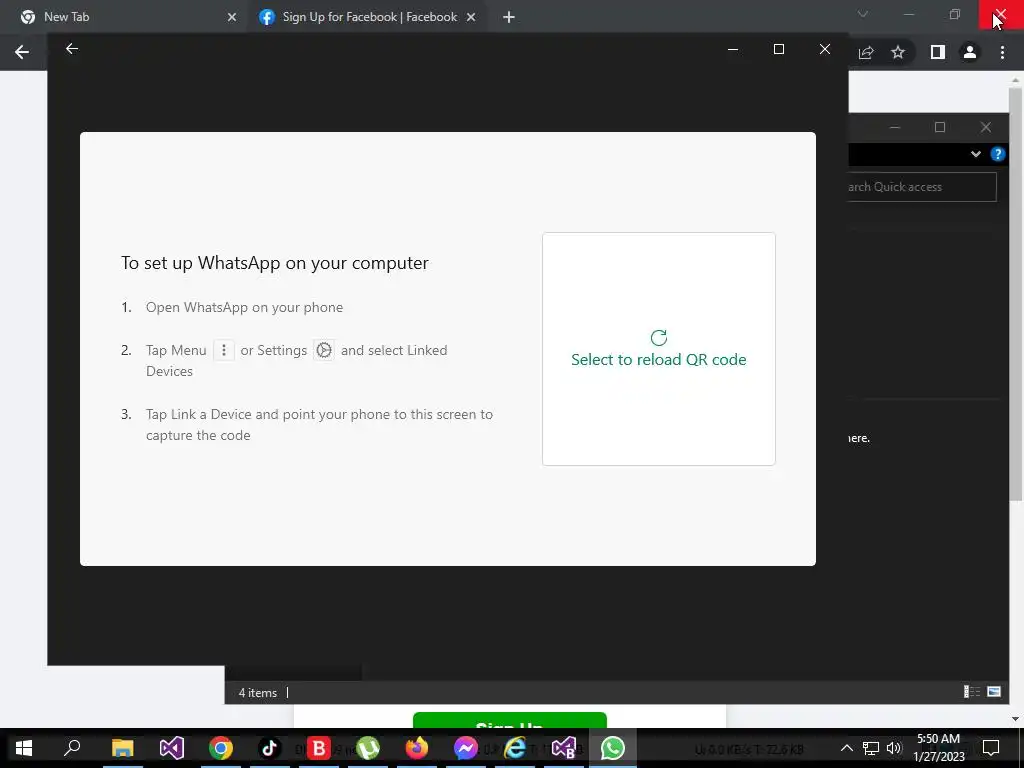Click the Settings gear icon in step 2
This screenshot has height=768, width=1024.
pos(324,350)
